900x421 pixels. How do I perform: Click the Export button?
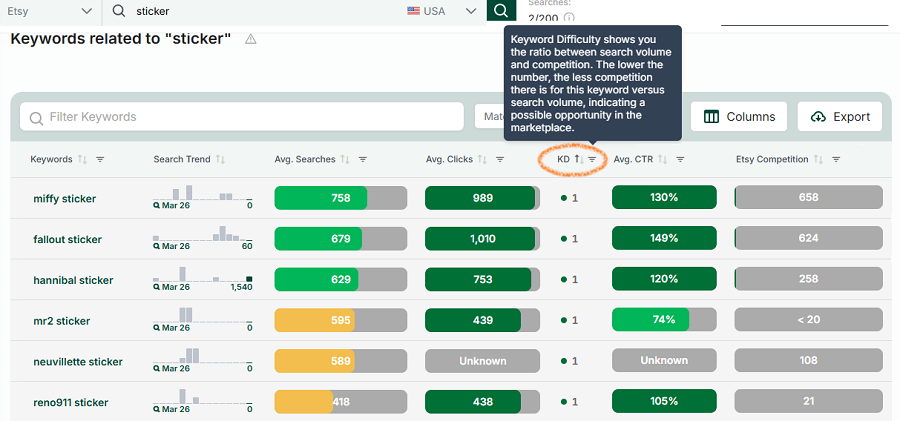[x=840, y=117]
